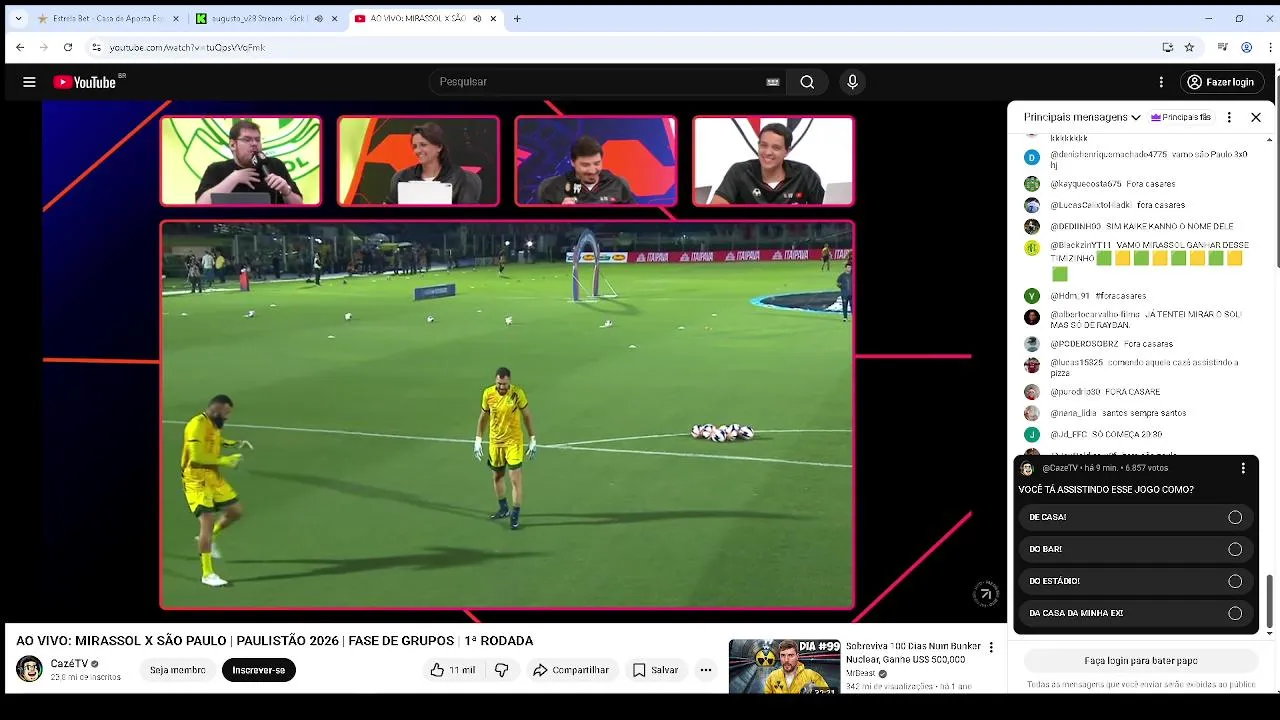Click Seja membro button
The height and width of the screenshot is (720, 1280).
[178, 670]
